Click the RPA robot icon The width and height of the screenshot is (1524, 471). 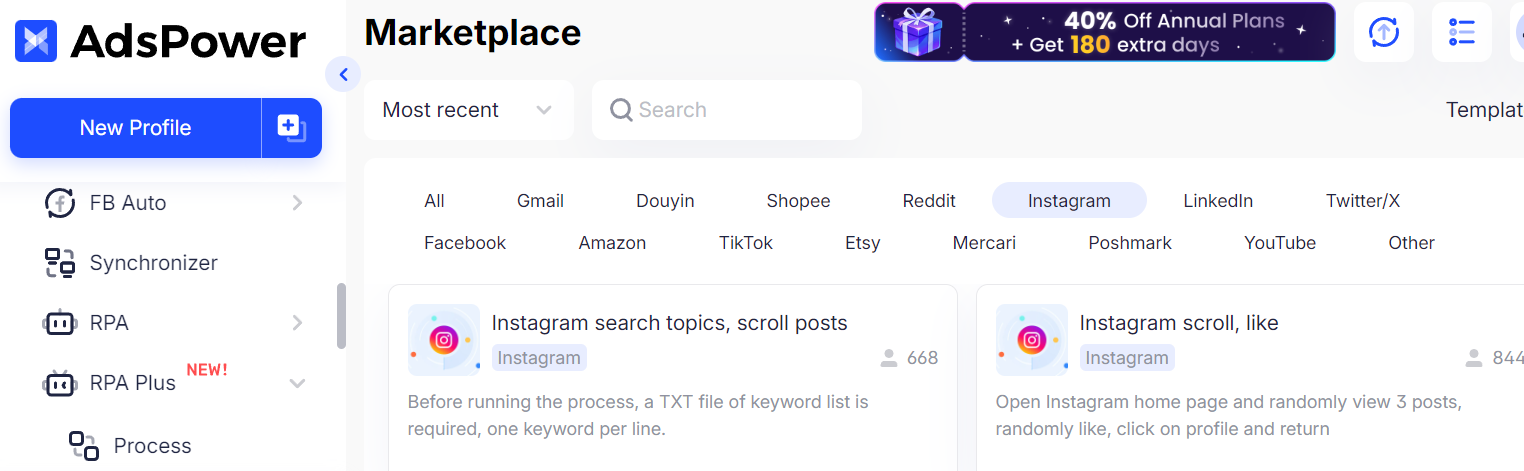pos(60,323)
